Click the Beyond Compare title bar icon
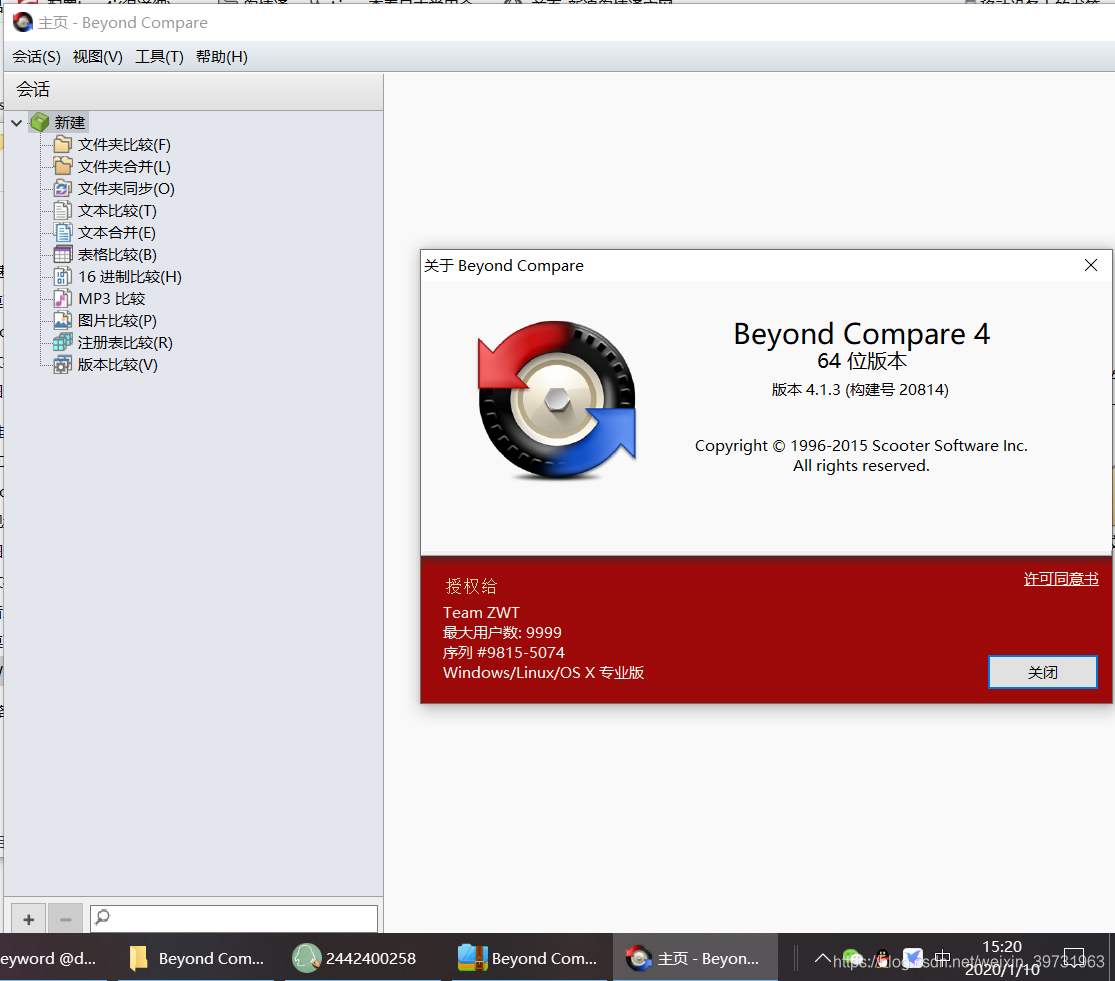1115x981 pixels. [23, 23]
